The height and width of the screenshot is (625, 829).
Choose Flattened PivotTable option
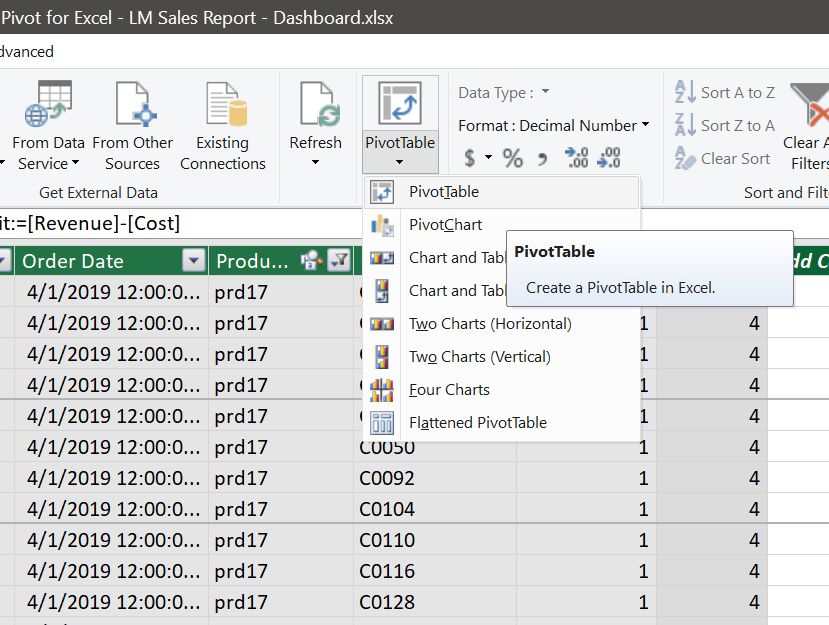tap(477, 423)
